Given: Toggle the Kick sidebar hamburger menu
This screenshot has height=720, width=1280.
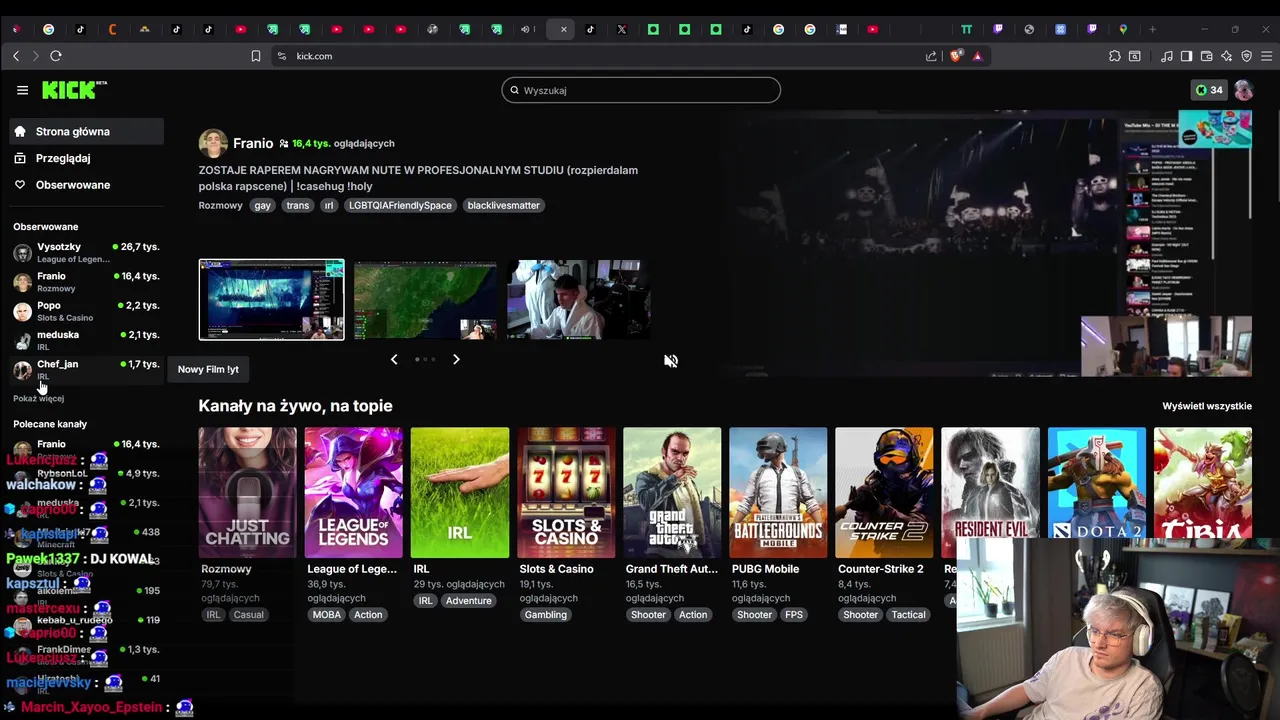Looking at the screenshot, I should [22, 90].
